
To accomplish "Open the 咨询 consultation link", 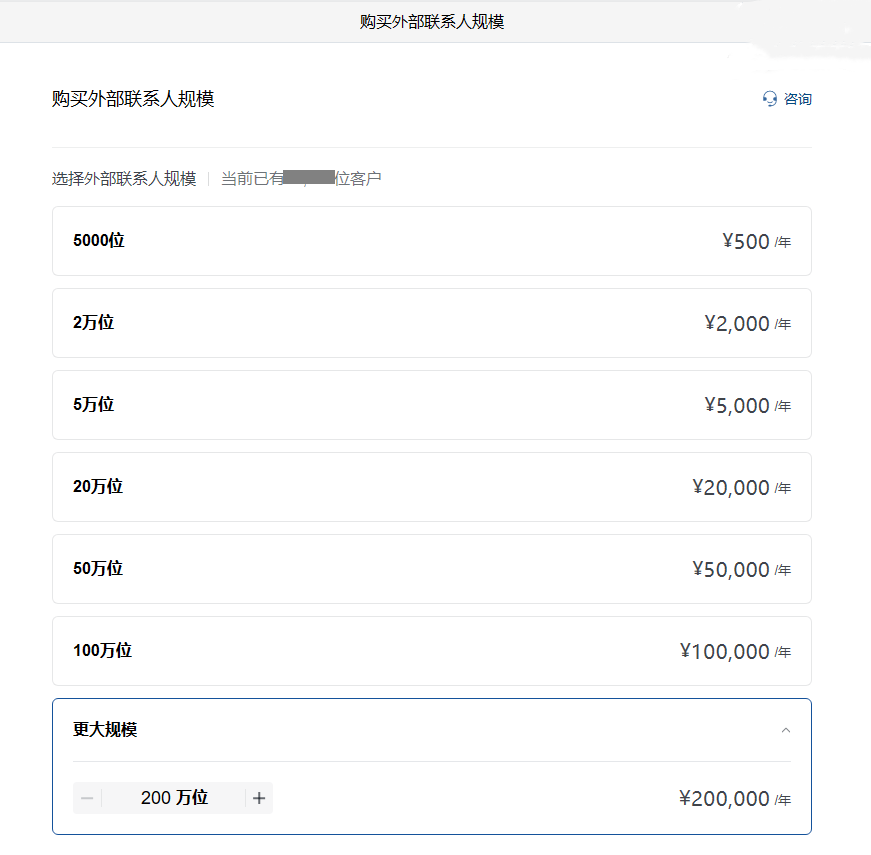I will tap(797, 99).
